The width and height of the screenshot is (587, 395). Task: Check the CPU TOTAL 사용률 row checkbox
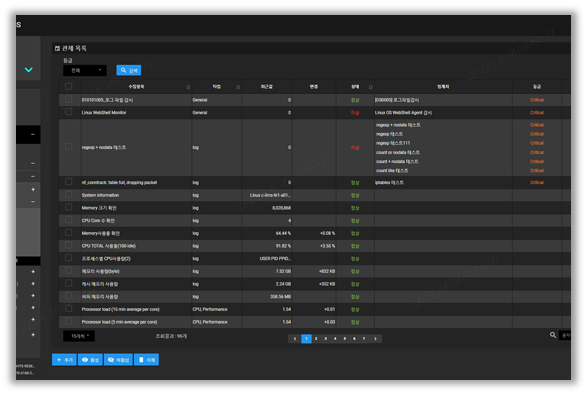click(x=69, y=245)
